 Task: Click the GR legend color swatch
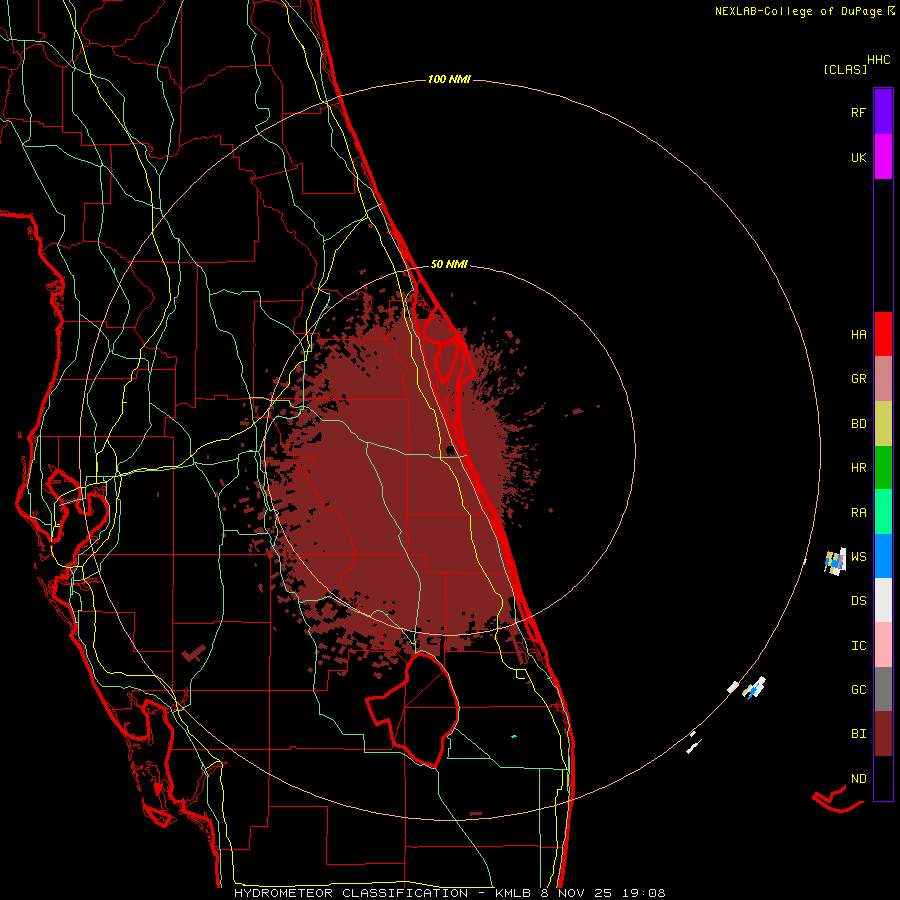pos(883,379)
